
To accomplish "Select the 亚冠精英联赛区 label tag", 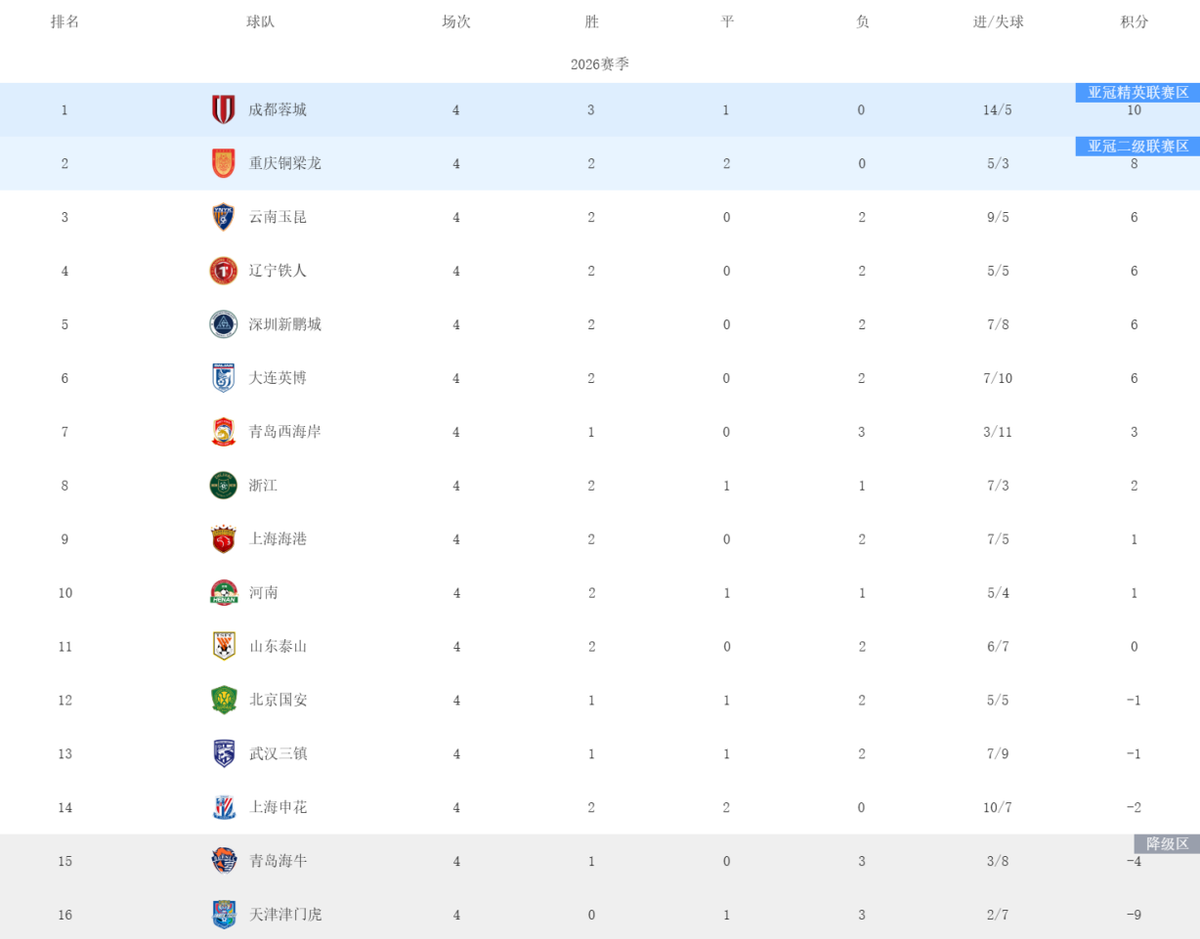I will (1137, 92).
